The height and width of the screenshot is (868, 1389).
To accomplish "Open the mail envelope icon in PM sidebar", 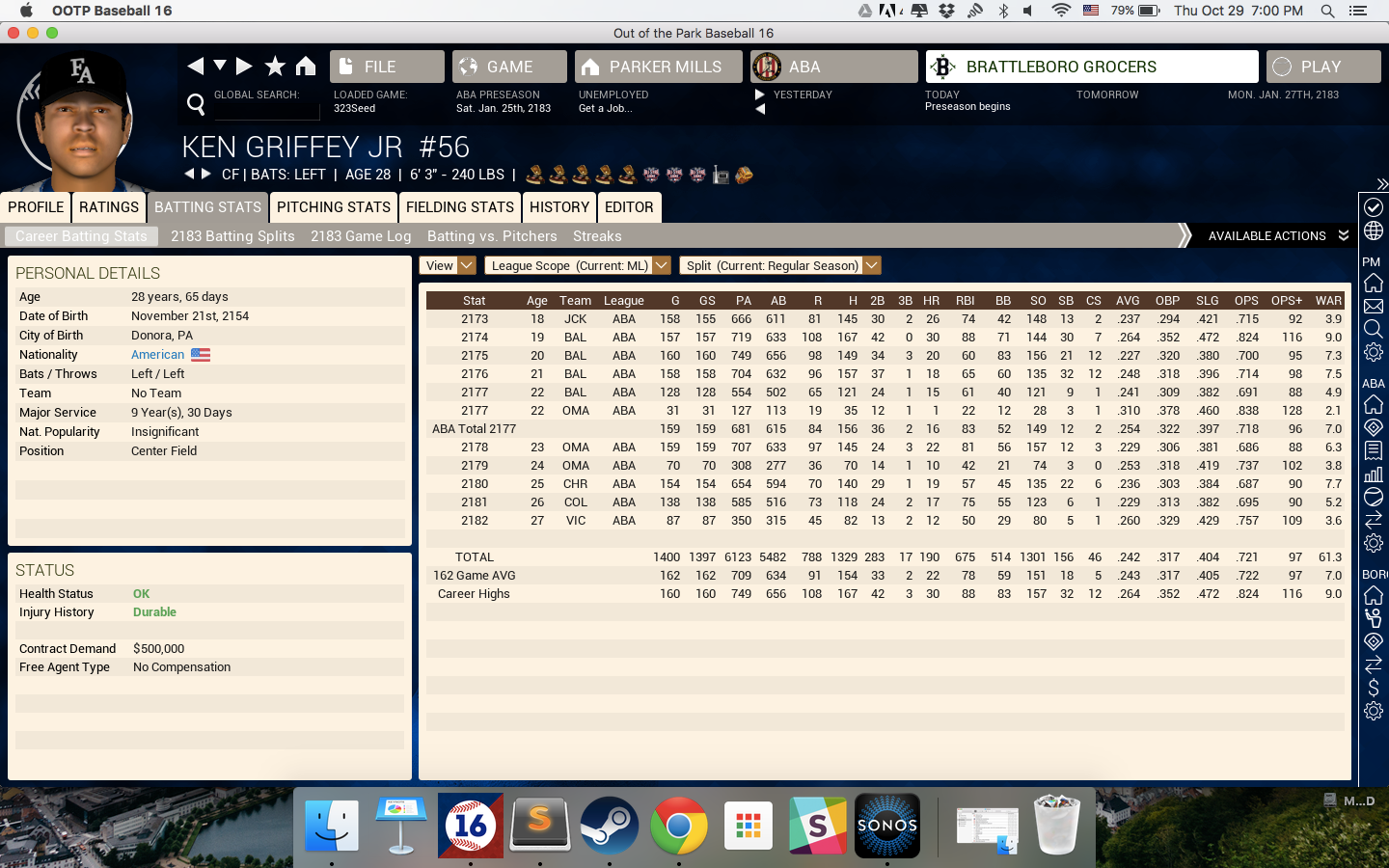I will [x=1374, y=307].
